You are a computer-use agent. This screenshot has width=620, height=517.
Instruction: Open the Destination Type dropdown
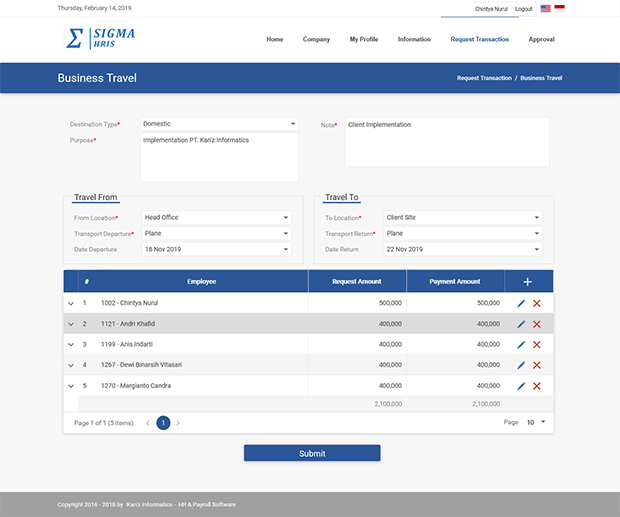click(219, 124)
